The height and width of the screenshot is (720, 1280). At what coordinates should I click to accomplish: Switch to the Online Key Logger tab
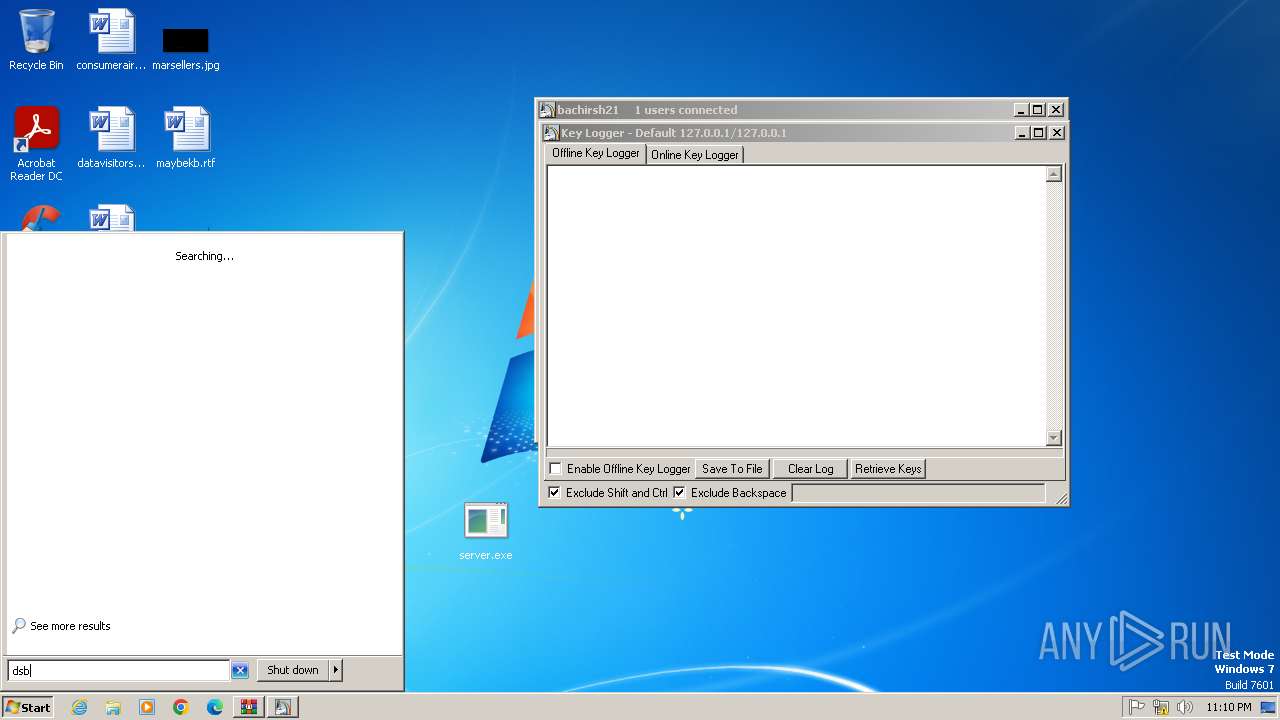pos(695,155)
